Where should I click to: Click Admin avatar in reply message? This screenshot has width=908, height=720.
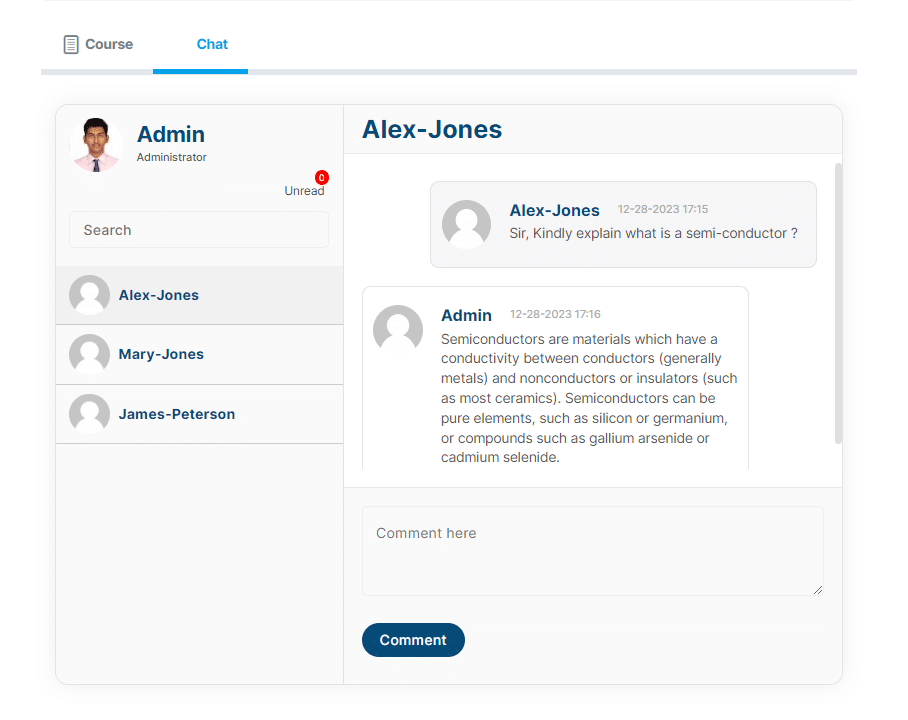point(398,330)
